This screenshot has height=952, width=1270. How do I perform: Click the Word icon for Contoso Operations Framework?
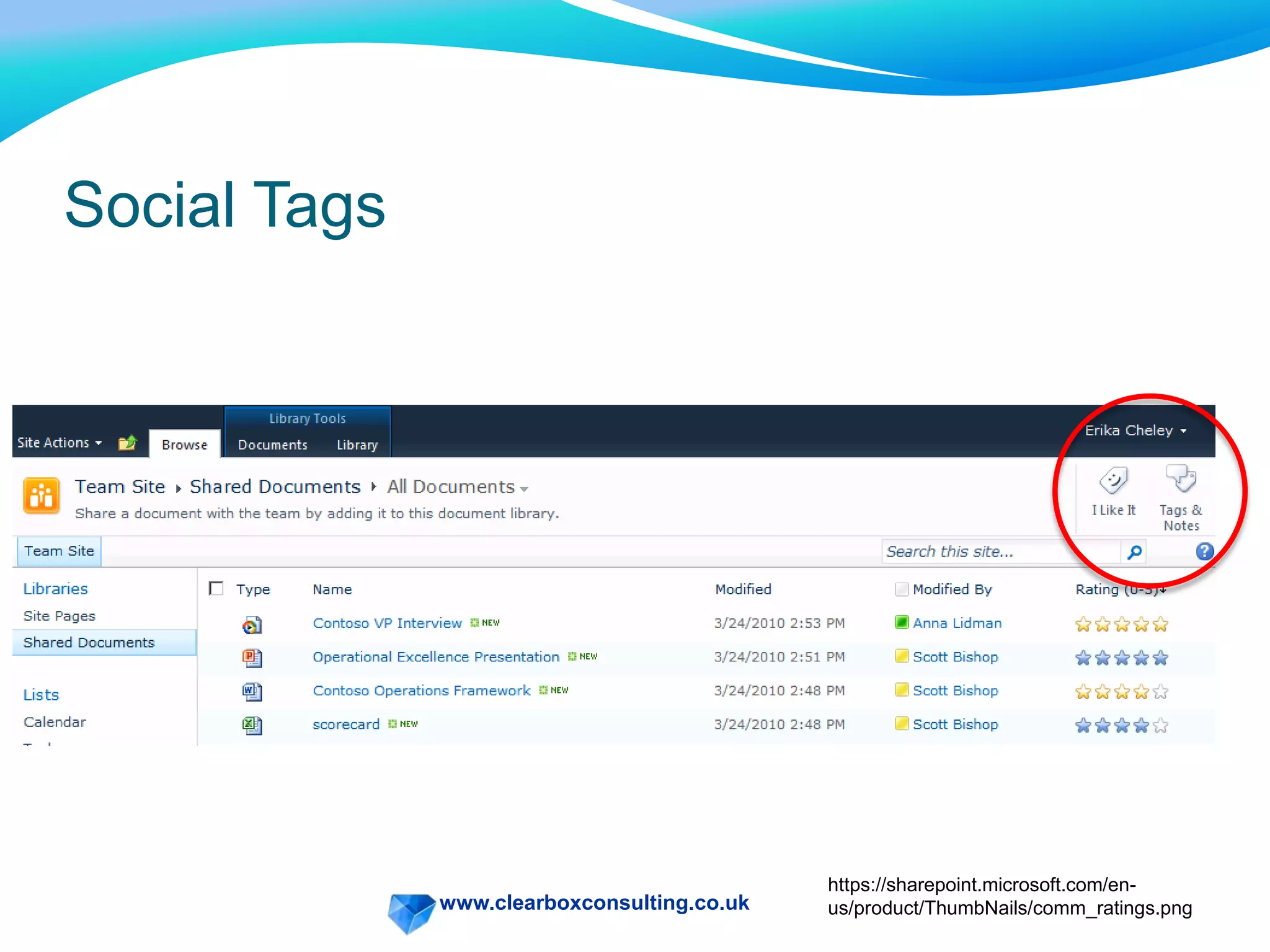(x=252, y=691)
